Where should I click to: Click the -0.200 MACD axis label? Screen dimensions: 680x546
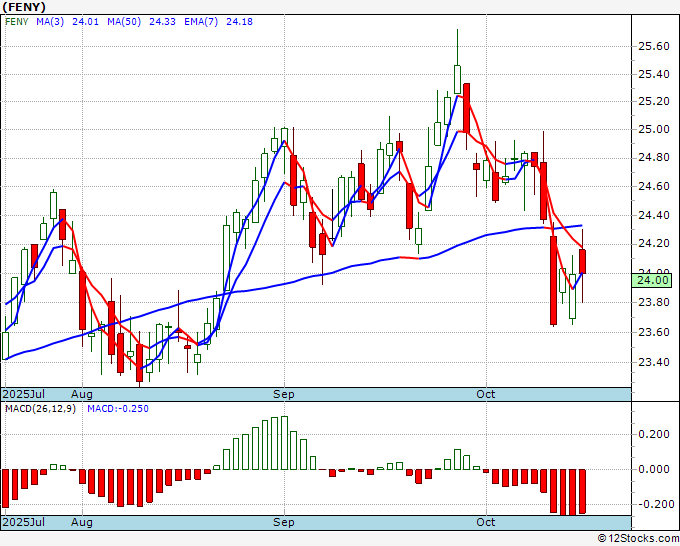(653, 504)
